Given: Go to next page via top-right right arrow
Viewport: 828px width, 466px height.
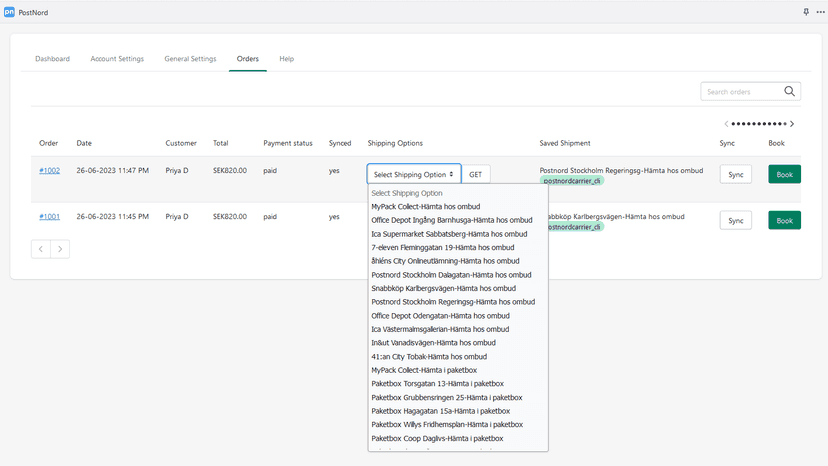Looking at the screenshot, I should pos(792,124).
